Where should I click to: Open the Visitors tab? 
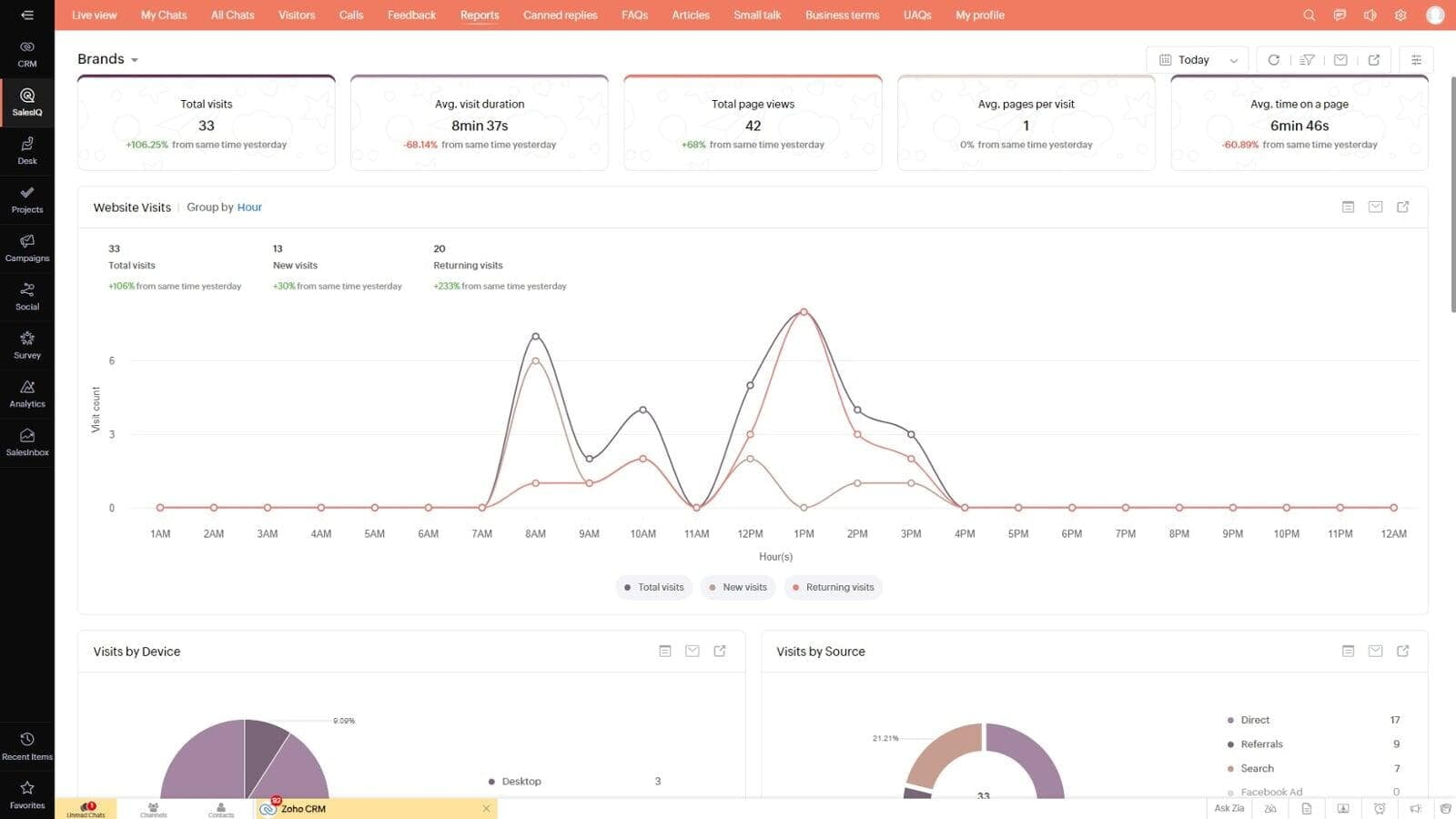pos(297,15)
